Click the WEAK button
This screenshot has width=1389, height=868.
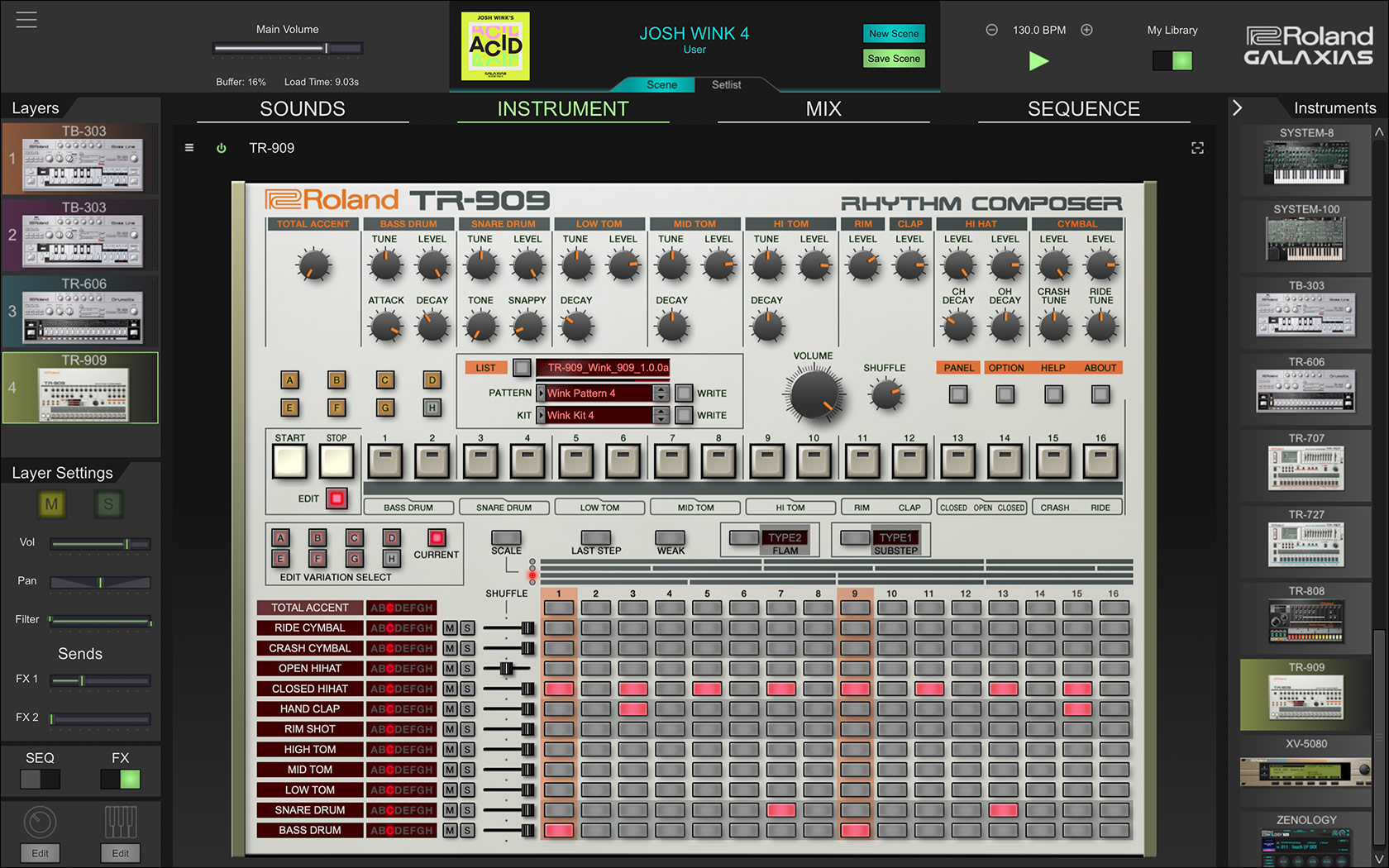click(x=670, y=537)
